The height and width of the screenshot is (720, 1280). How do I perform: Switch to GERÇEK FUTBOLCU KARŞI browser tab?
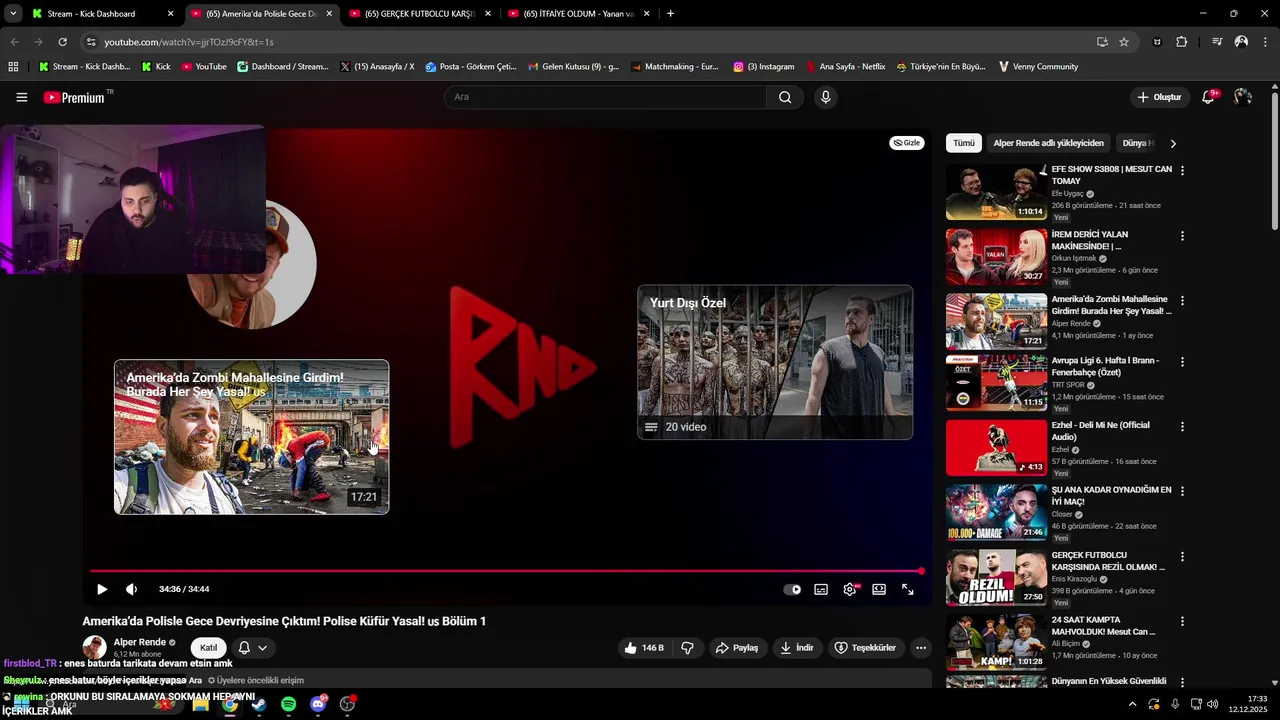pos(420,14)
